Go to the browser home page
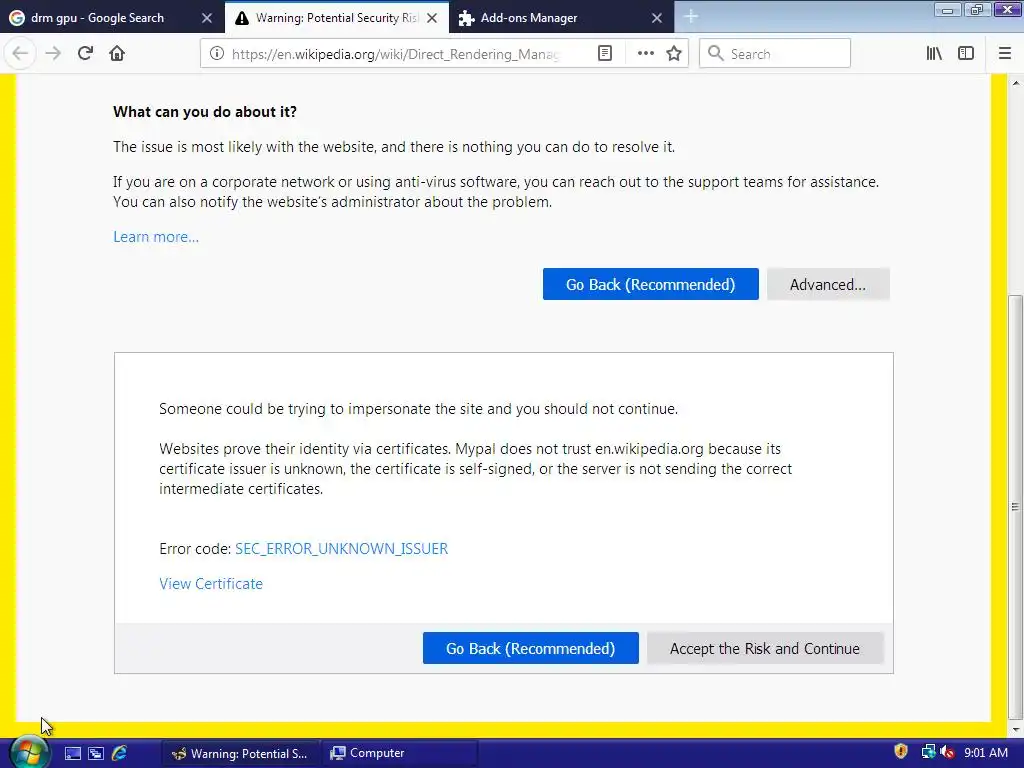This screenshot has width=1024, height=768. pyautogui.click(x=117, y=54)
